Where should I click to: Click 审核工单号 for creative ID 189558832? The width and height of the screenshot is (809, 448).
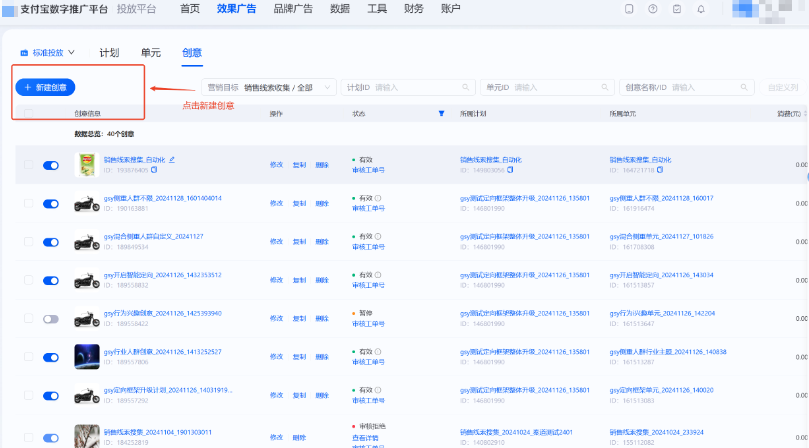click(x=368, y=285)
